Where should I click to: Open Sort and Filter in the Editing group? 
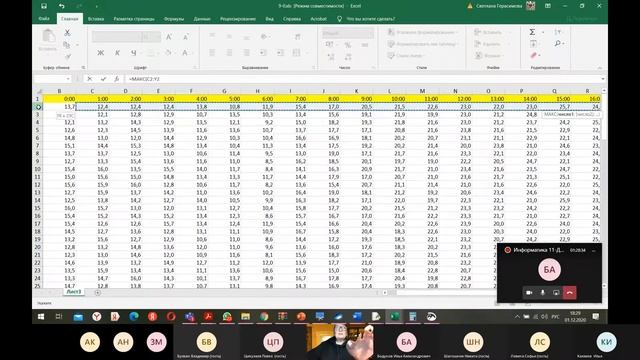(558, 32)
